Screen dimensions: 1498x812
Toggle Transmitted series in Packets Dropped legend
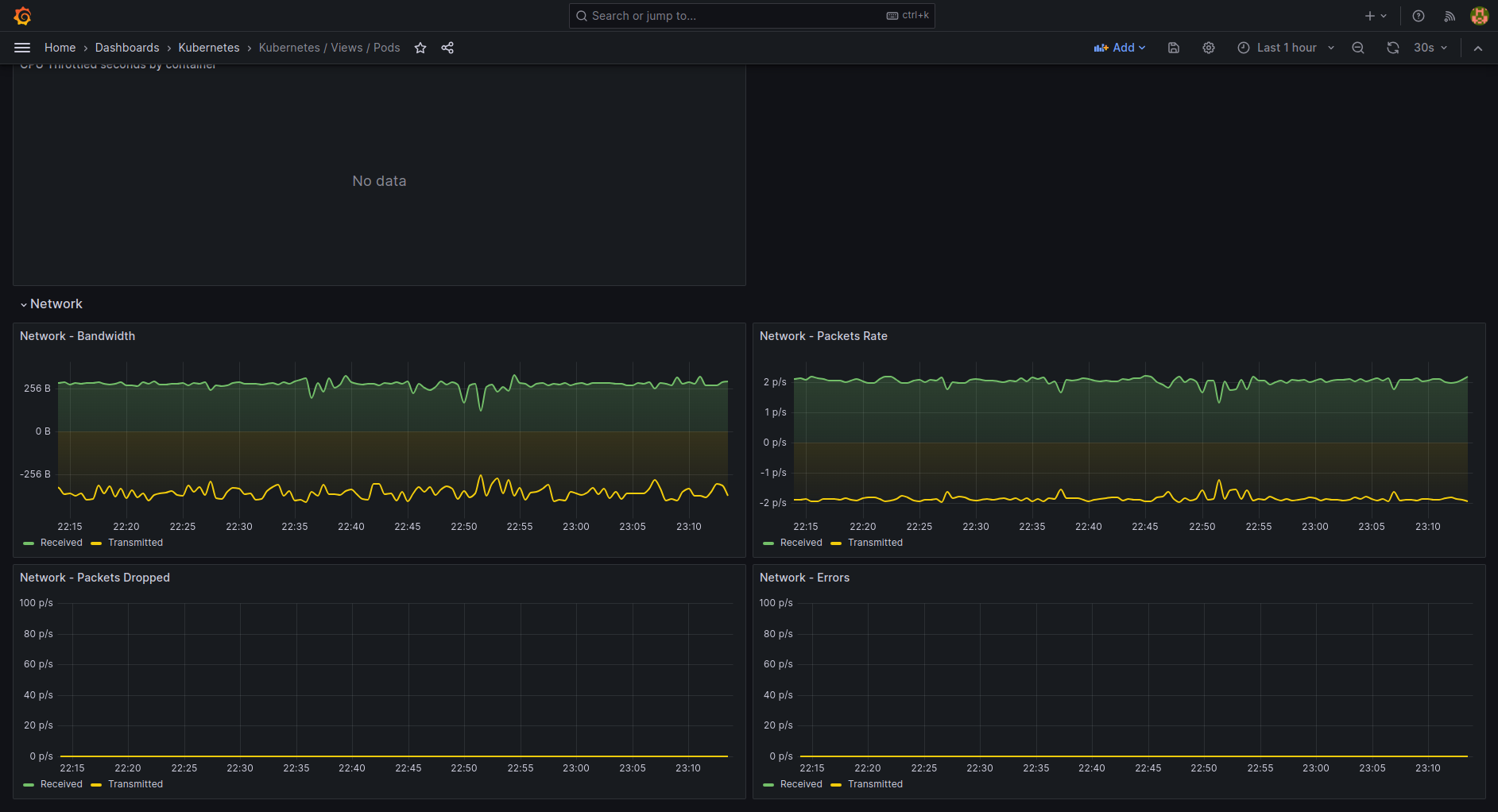(x=135, y=784)
